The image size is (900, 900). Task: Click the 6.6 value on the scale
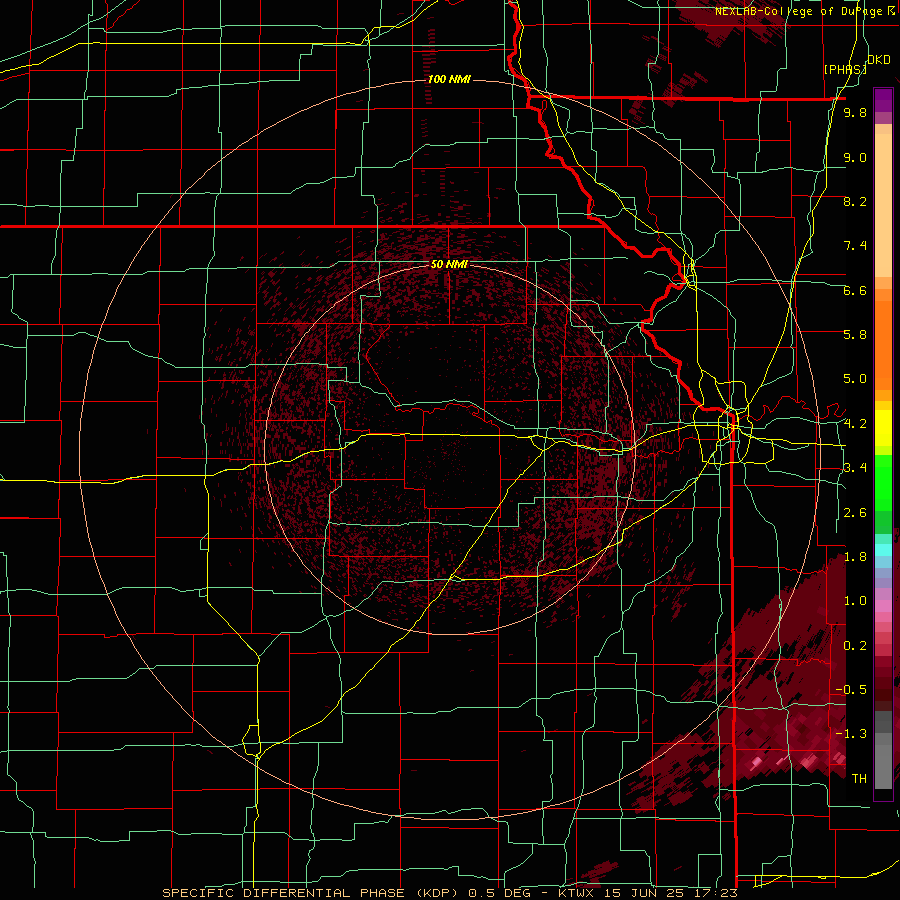pos(855,290)
